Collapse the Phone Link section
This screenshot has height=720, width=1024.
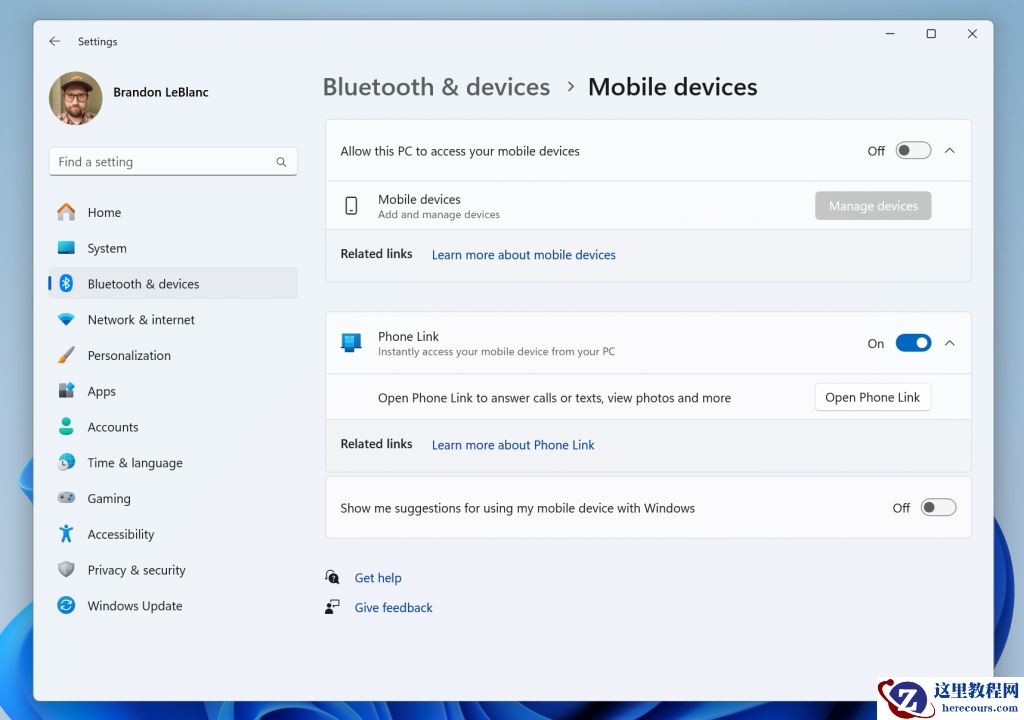pyautogui.click(x=949, y=342)
